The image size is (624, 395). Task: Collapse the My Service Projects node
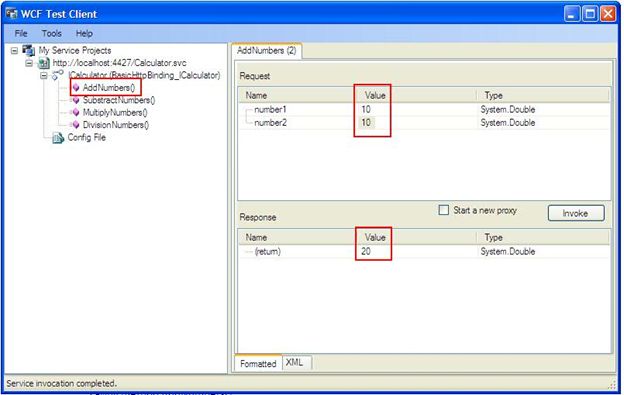click(14, 51)
